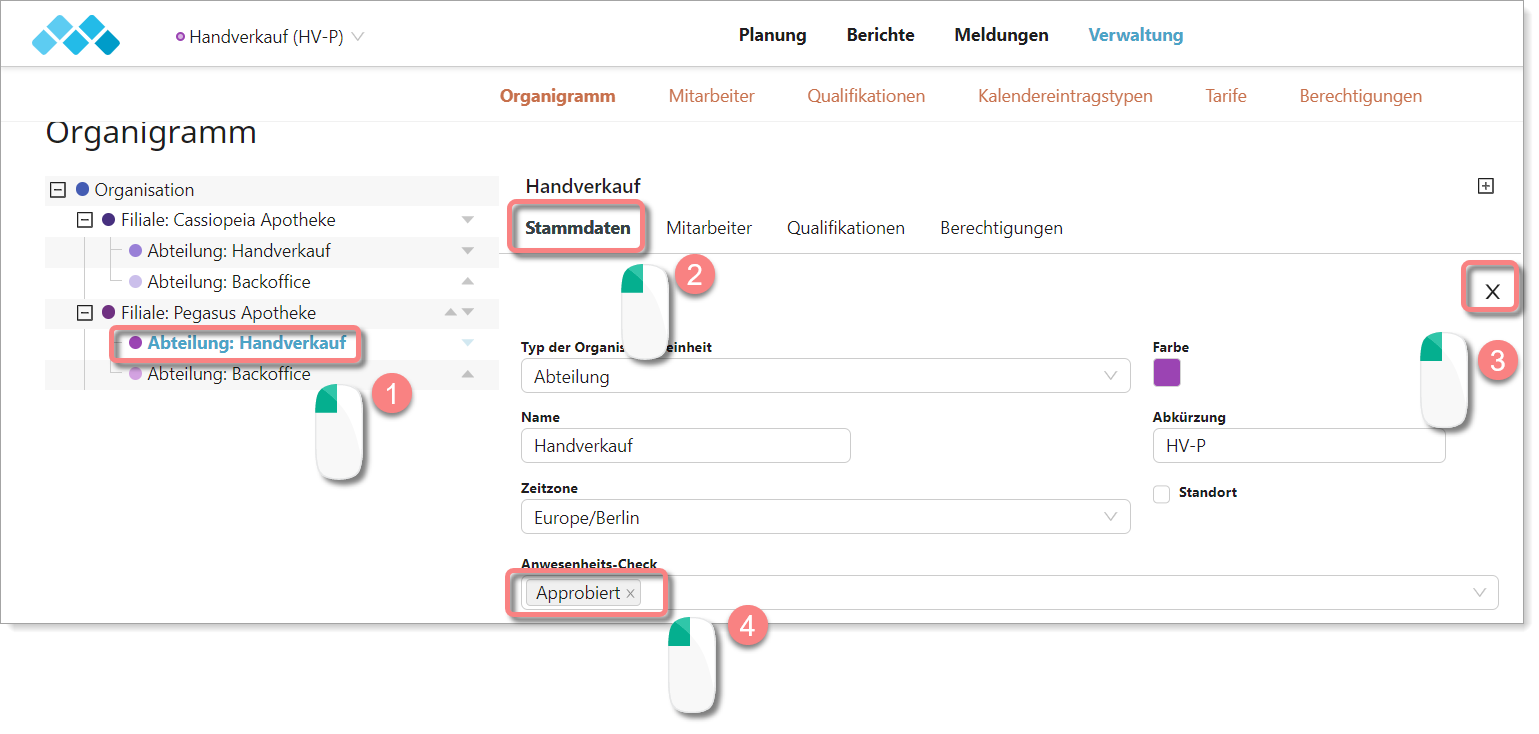Screen dimensions: 1539x734
Task: Click the app logo in header
Action: (76, 35)
